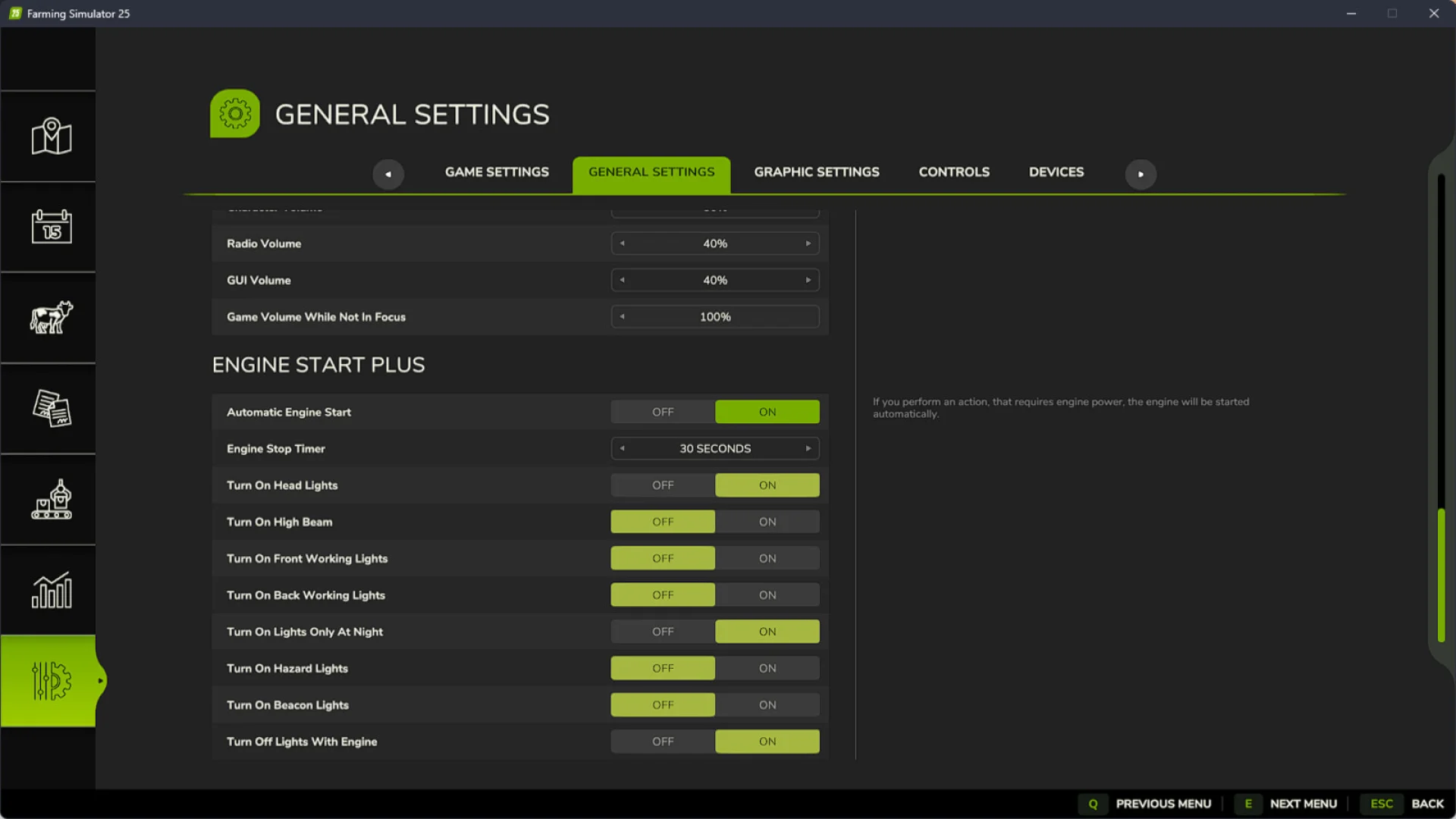Viewport: 1456px width, 819px height.
Task: Go back using the ESC Back button
Action: [1404, 803]
